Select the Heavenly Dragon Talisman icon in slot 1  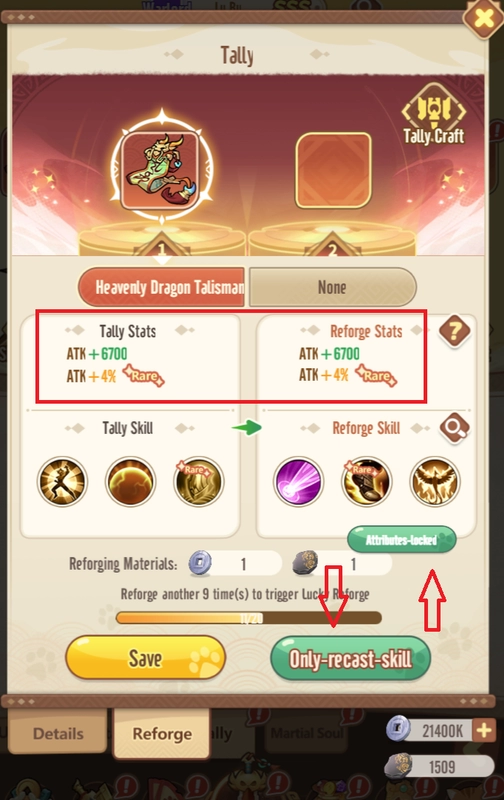(x=161, y=168)
